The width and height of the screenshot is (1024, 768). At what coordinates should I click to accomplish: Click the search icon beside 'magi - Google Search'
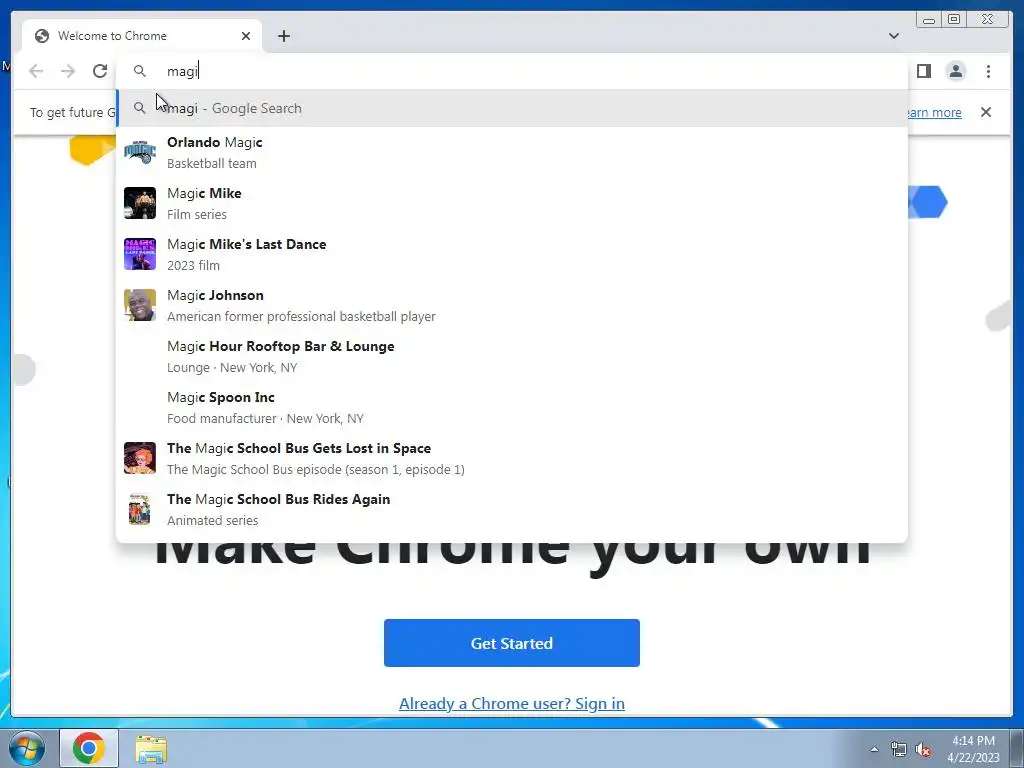point(140,108)
